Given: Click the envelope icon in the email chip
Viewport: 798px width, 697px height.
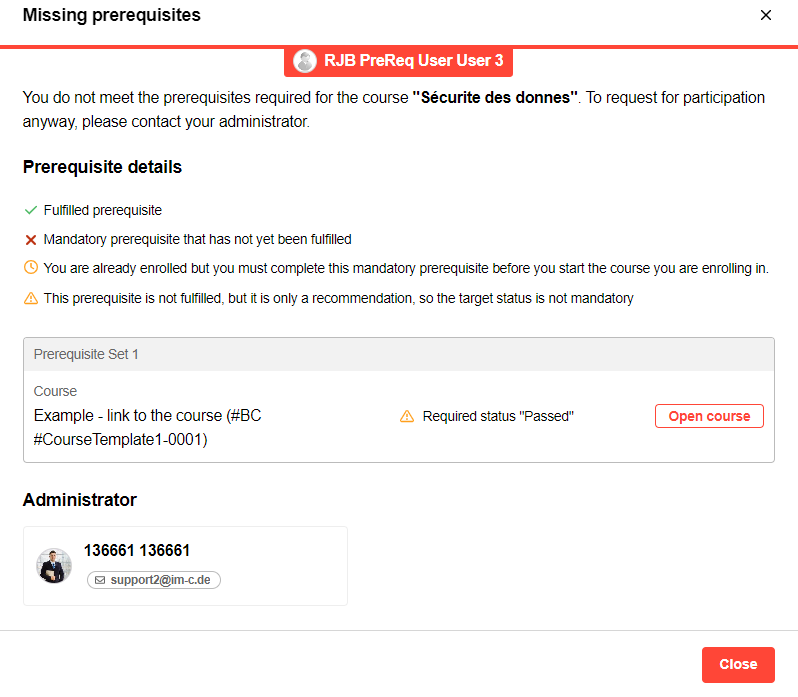Looking at the screenshot, I should [99, 580].
